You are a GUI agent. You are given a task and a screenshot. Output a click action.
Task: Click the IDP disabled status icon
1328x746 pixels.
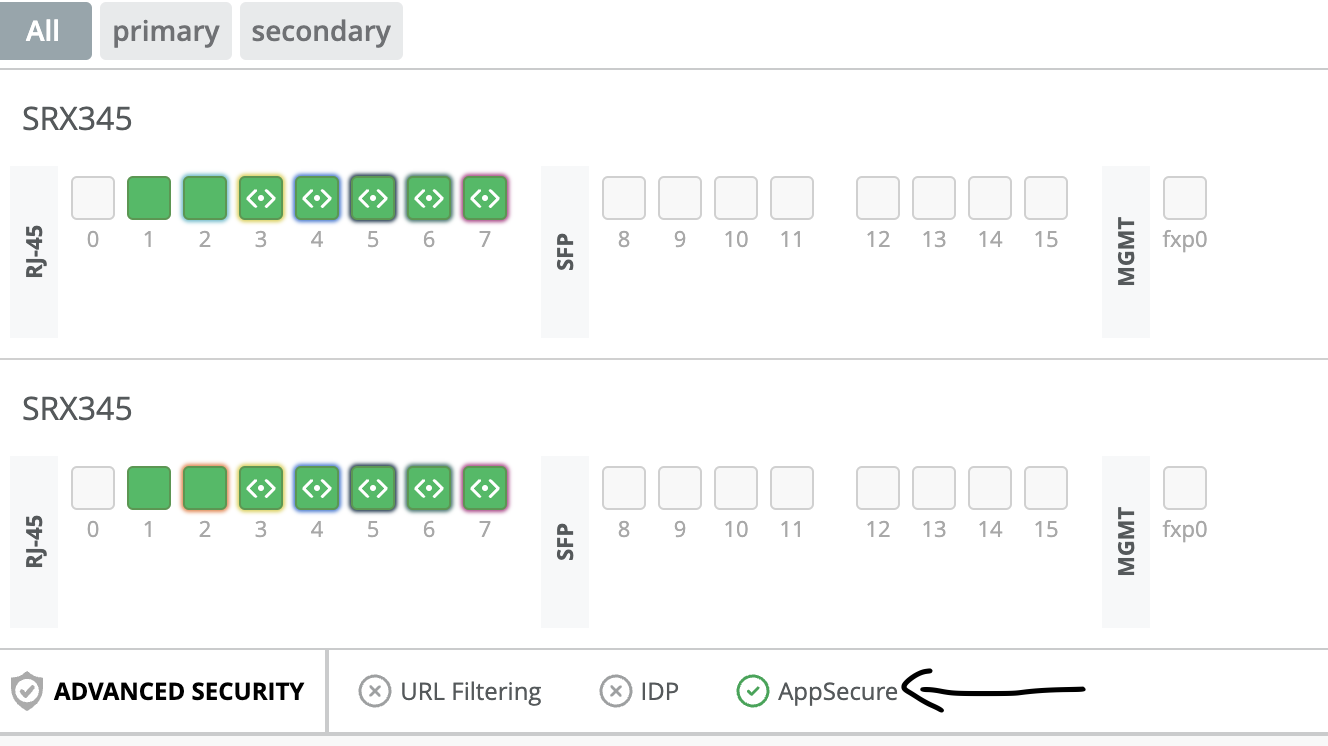pos(615,691)
